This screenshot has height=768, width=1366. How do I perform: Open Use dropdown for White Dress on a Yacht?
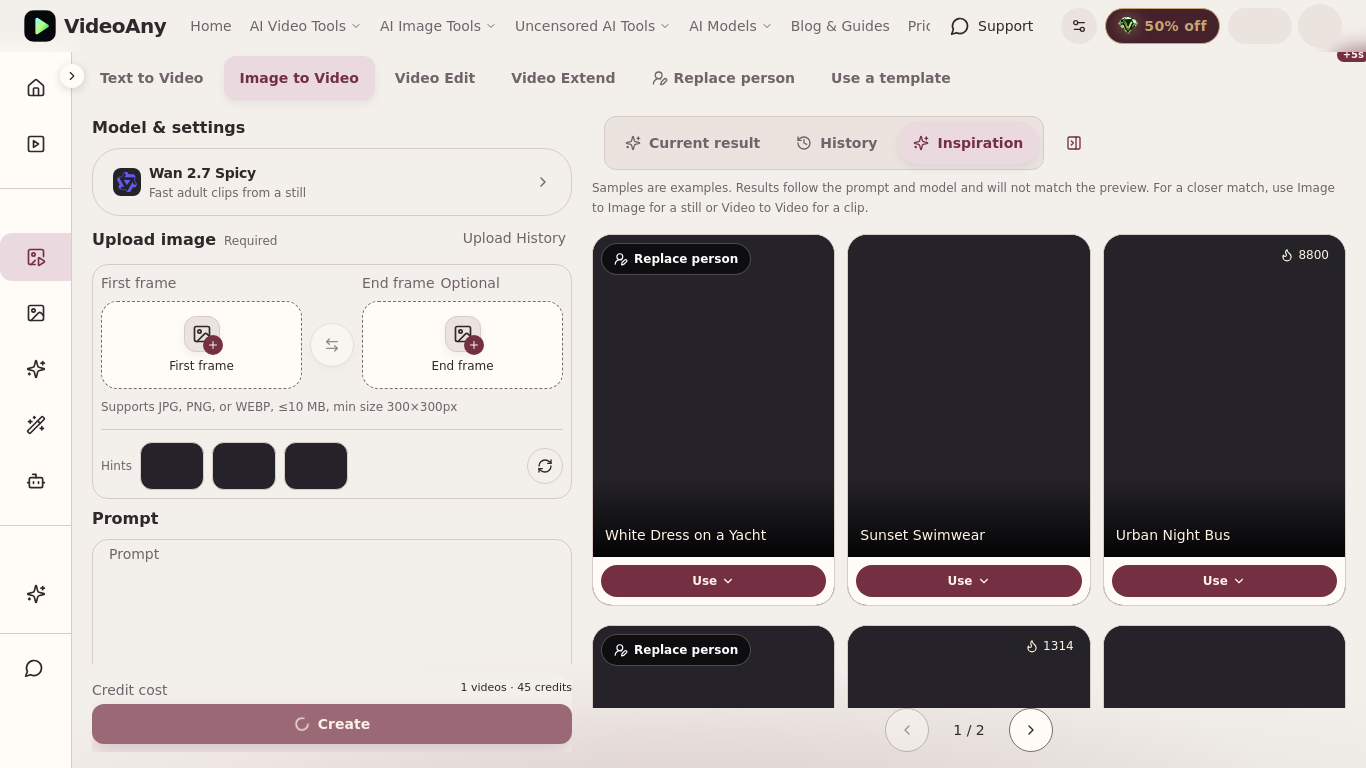coord(713,581)
